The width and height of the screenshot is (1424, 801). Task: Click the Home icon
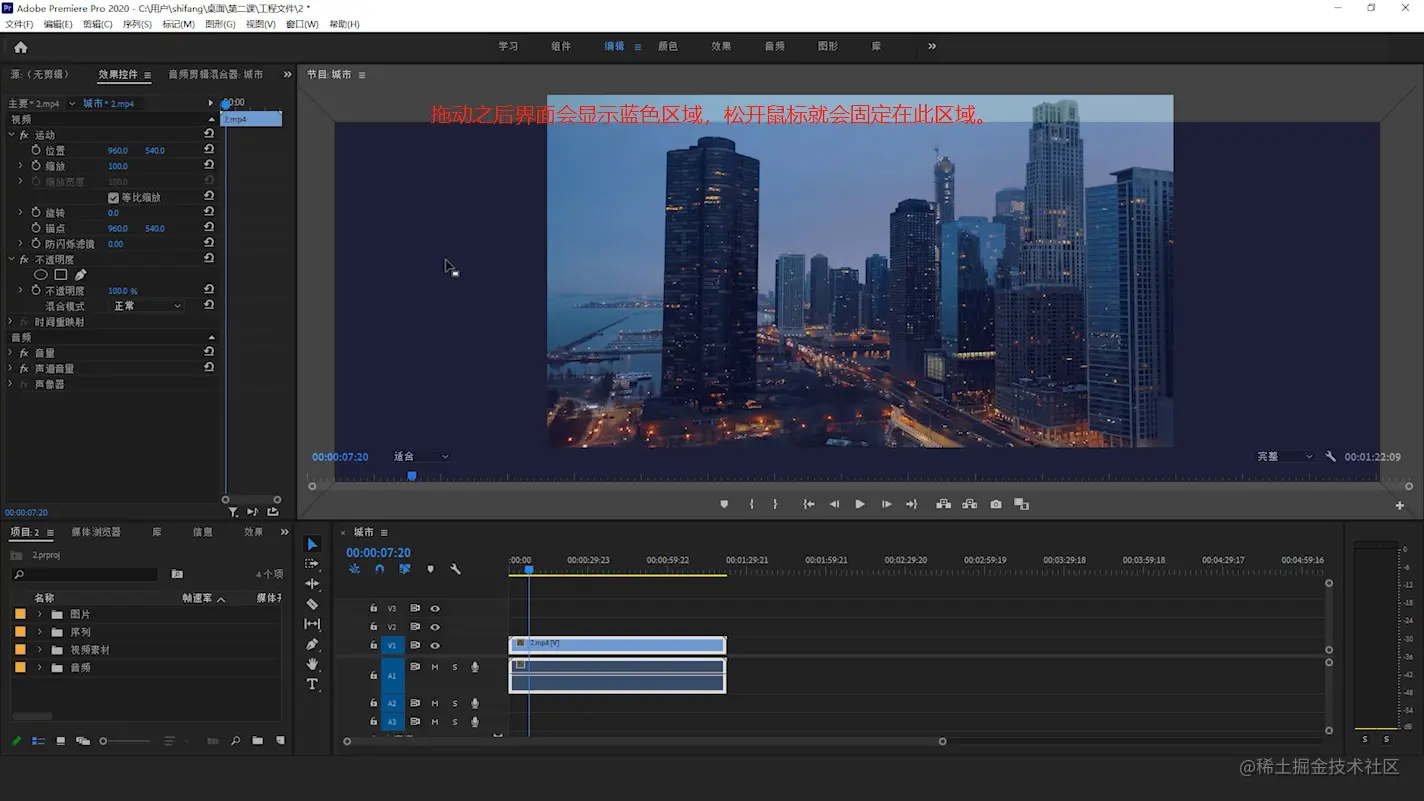pyautogui.click(x=21, y=47)
